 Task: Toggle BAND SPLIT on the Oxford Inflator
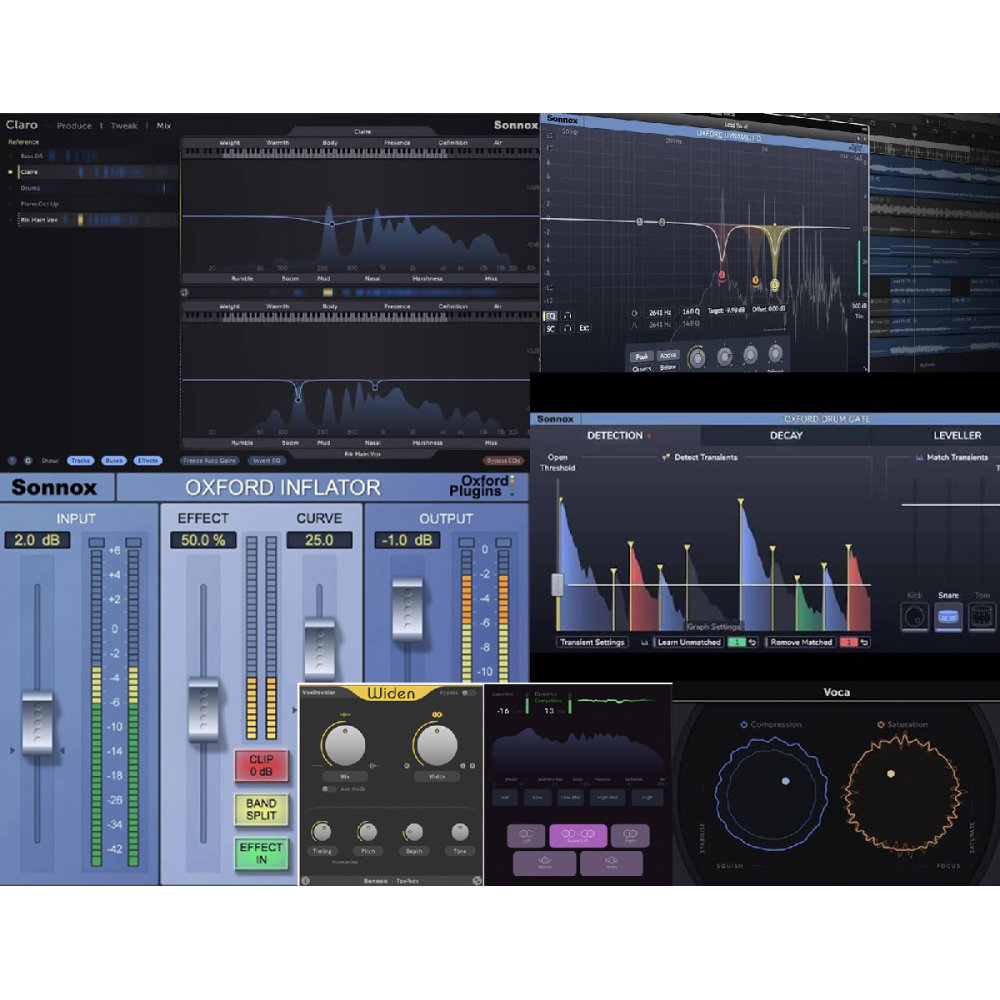(261, 809)
